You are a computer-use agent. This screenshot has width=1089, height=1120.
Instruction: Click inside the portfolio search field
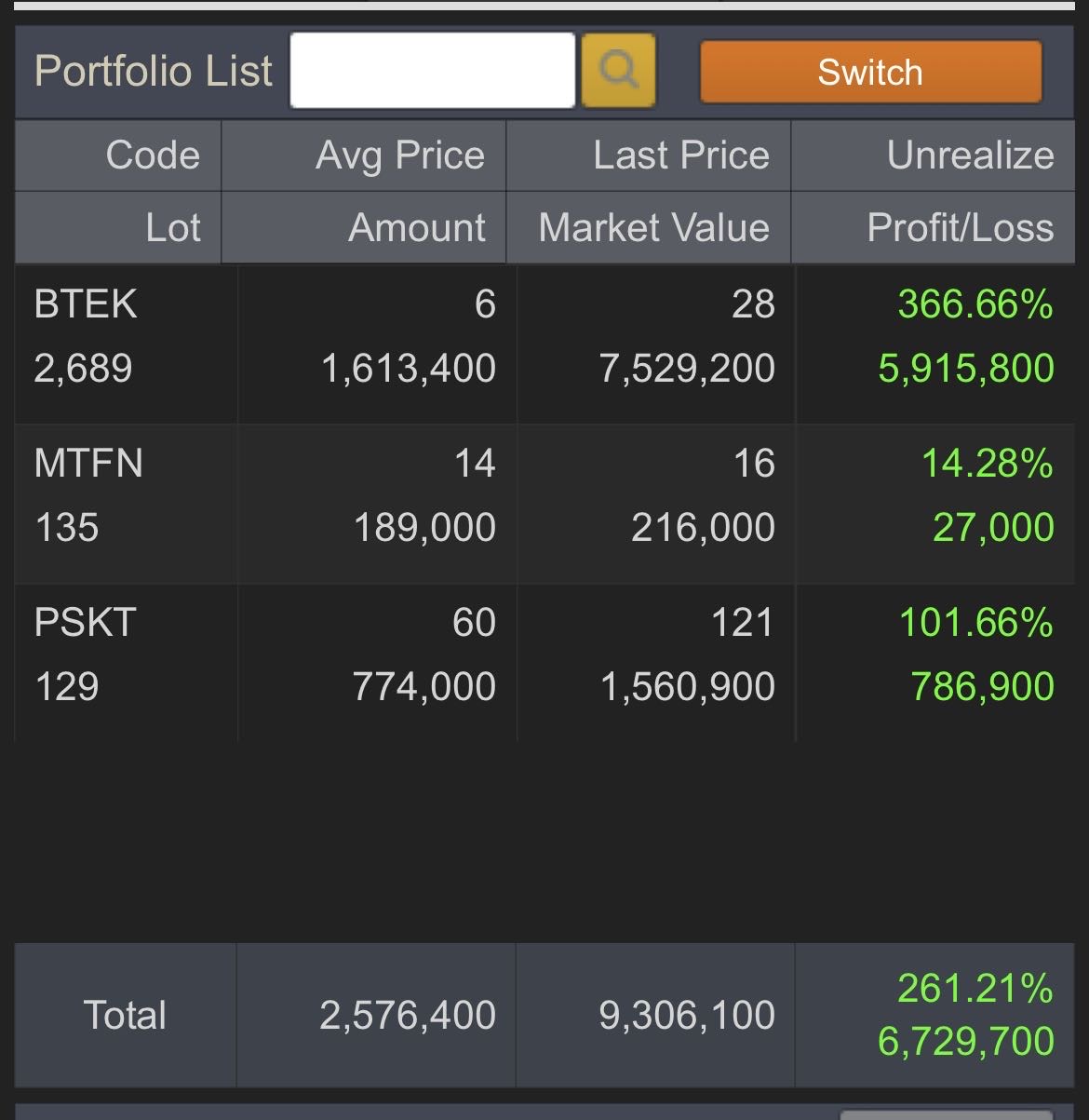point(433,70)
